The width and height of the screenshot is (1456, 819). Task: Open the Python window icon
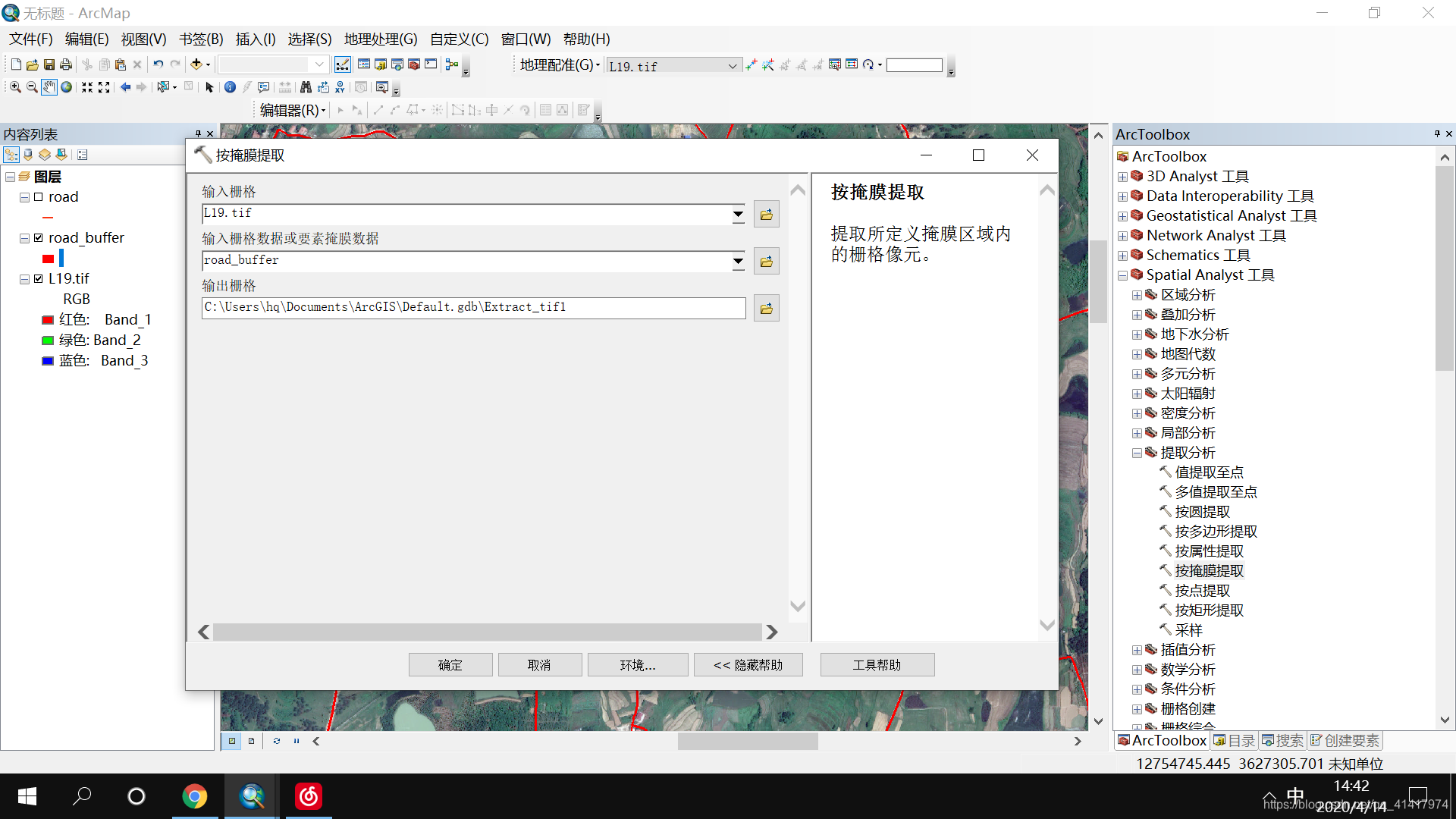431,64
